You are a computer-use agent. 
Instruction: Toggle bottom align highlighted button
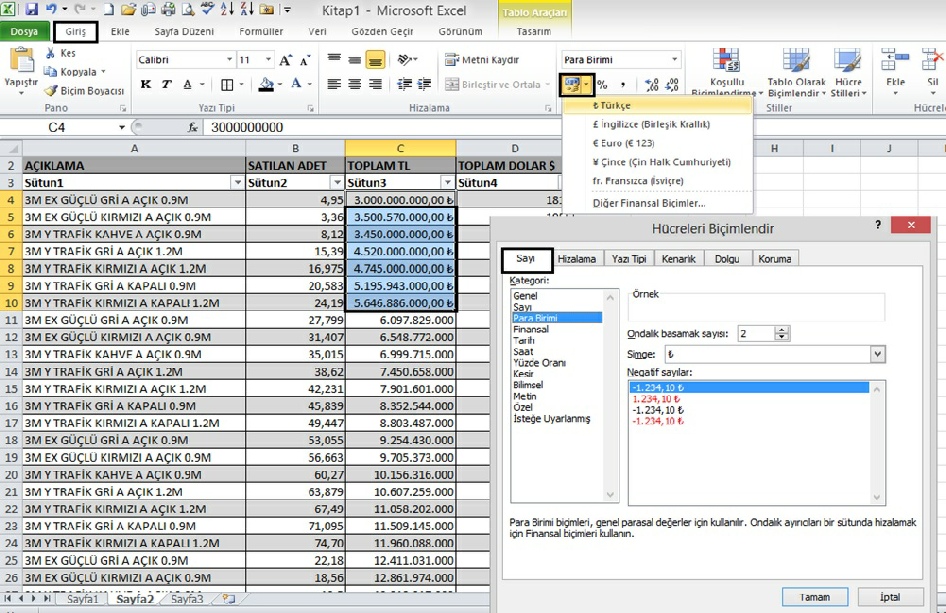pos(375,59)
